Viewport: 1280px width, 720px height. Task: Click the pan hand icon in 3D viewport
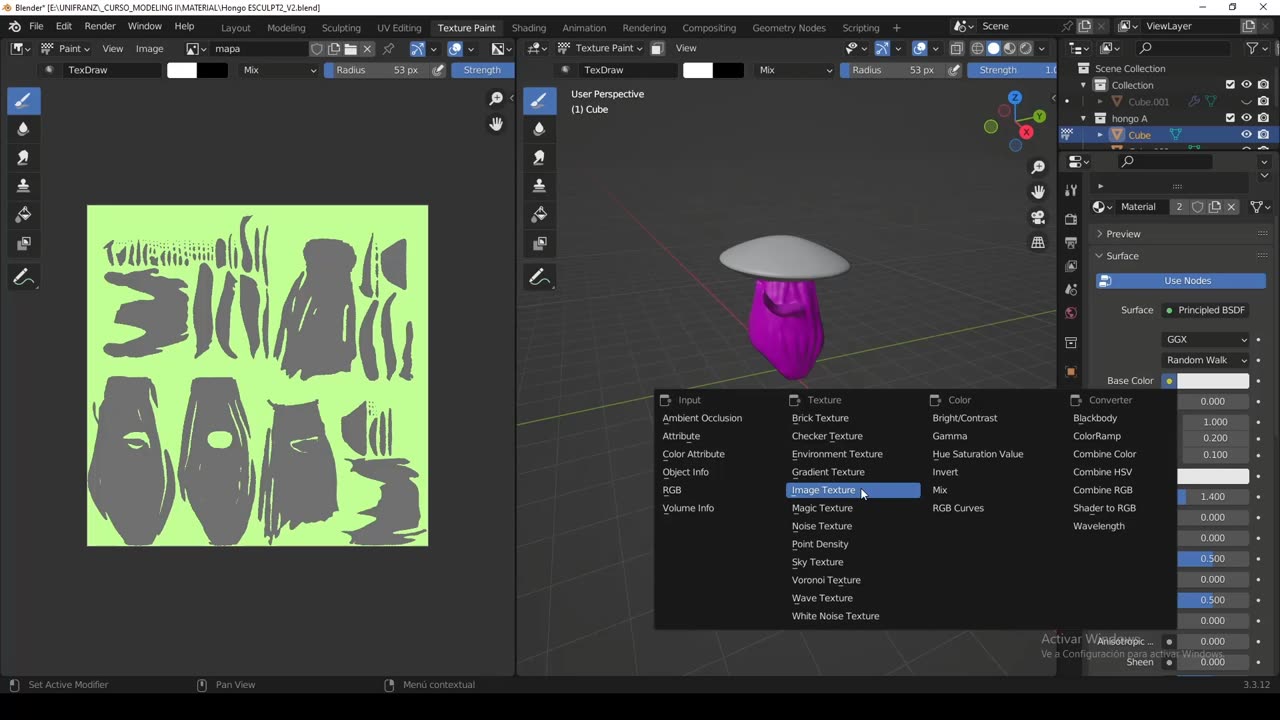[x=1038, y=192]
